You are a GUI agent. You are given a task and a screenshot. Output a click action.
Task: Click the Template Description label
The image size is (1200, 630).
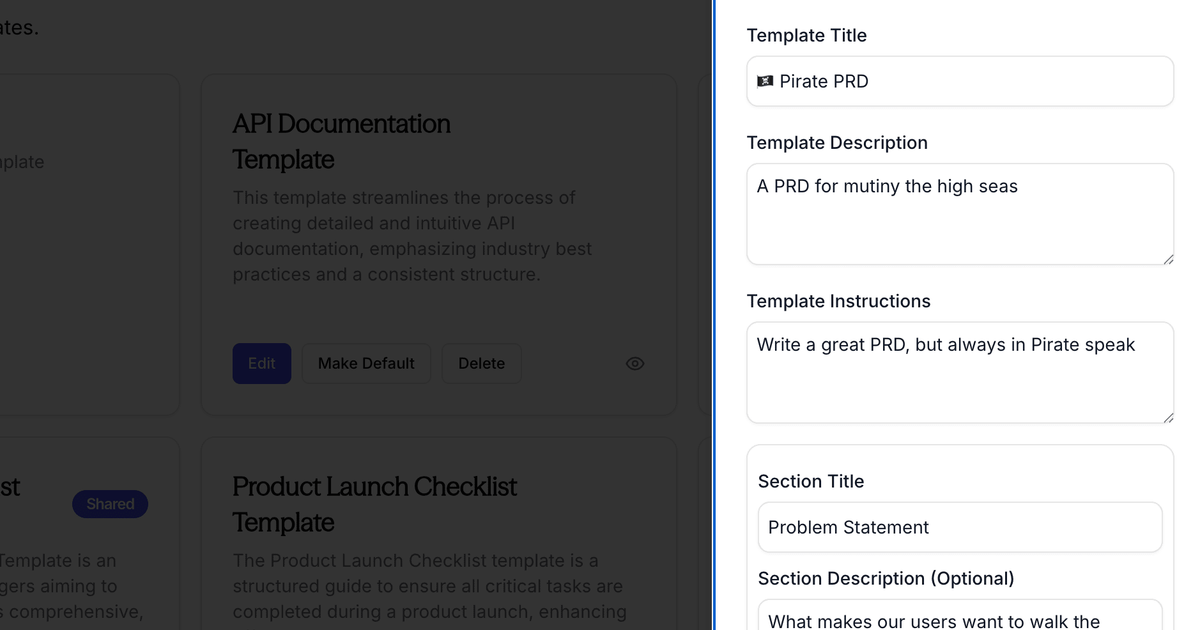coord(837,143)
